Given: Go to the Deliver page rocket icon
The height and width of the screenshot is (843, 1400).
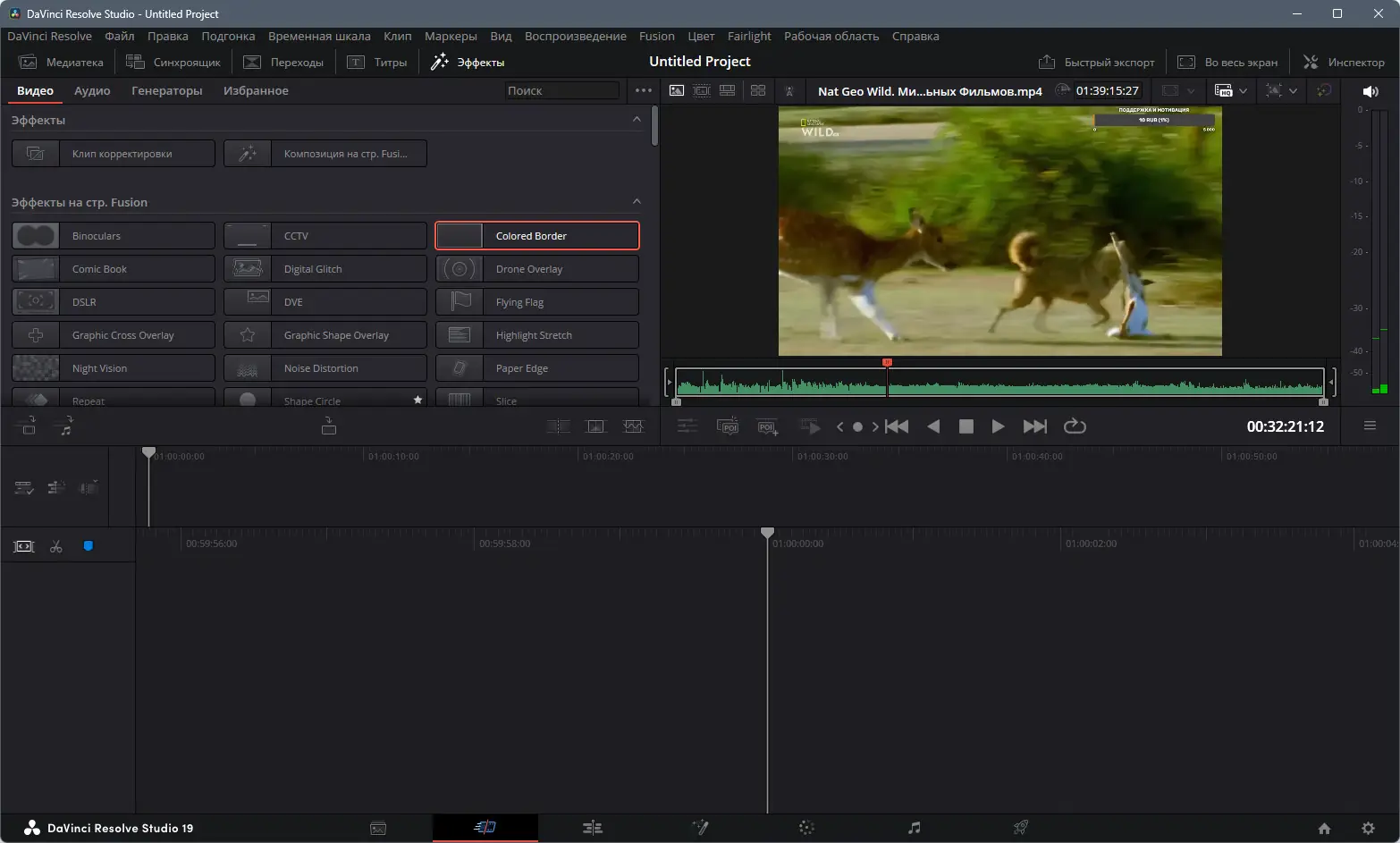Looking at the screenshot, I should point(1021,828).
